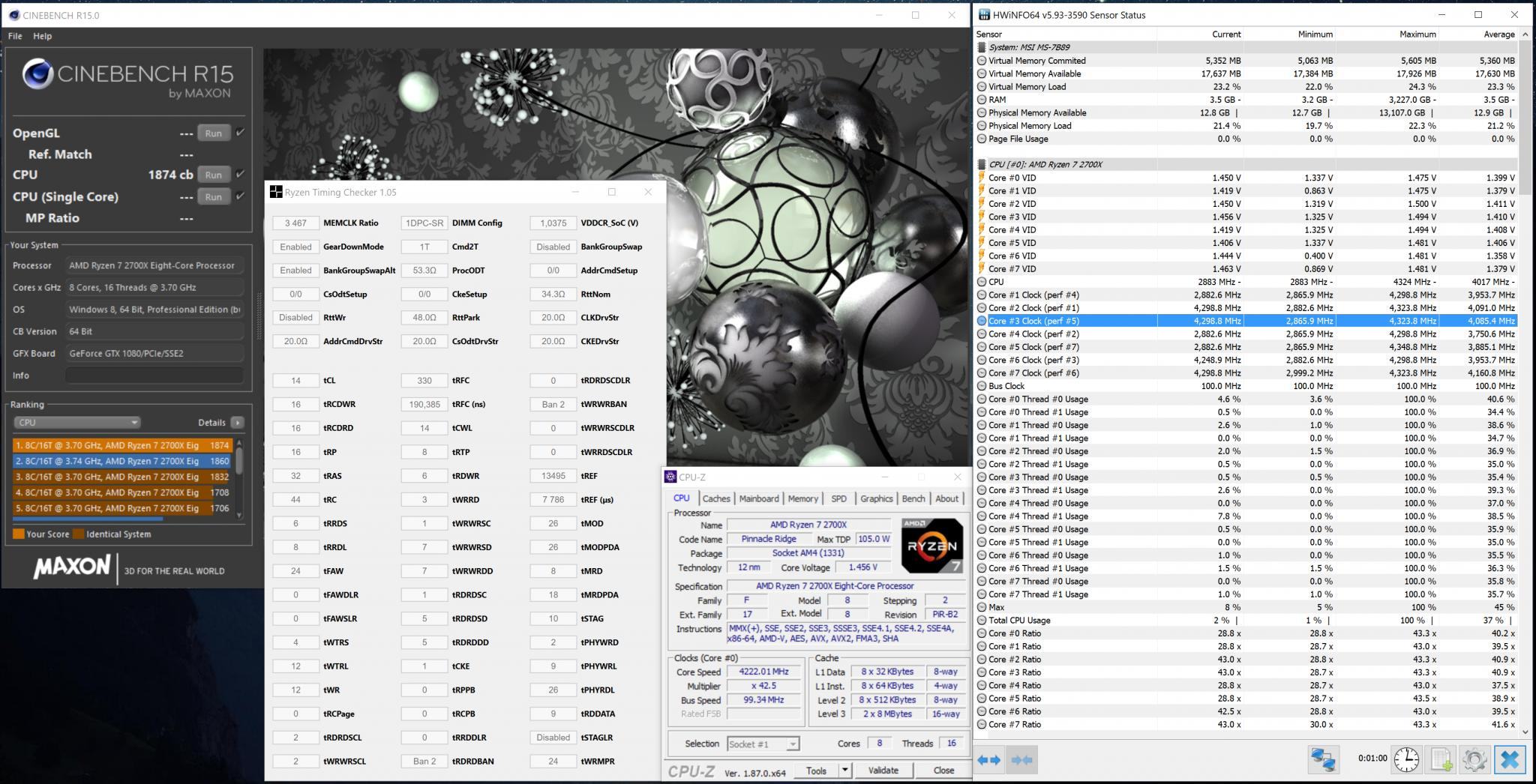Switch to the Graphics tab in CPU-Z
1536x784 pixels.
tap(876, 498)
